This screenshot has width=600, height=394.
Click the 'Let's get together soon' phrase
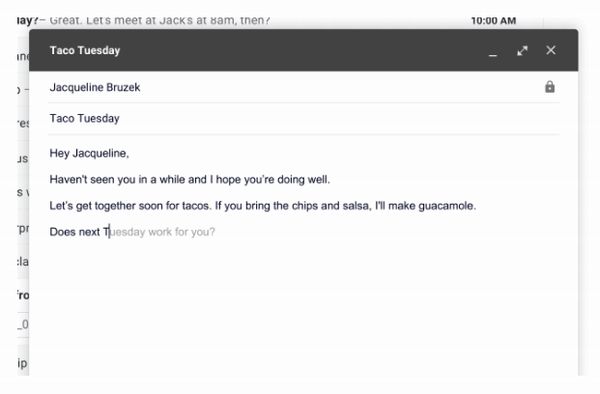(106, 206)
